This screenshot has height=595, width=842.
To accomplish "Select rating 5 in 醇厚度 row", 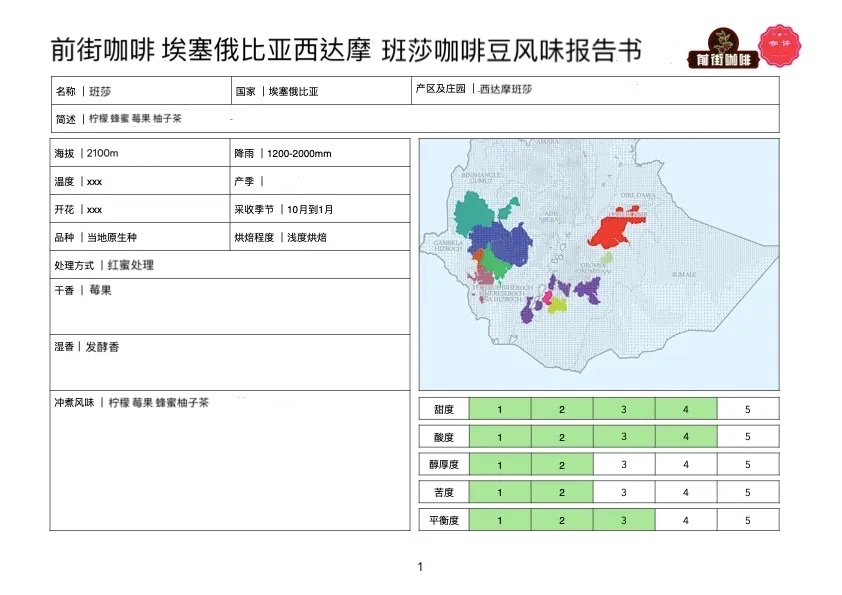I will click(748, 465).
